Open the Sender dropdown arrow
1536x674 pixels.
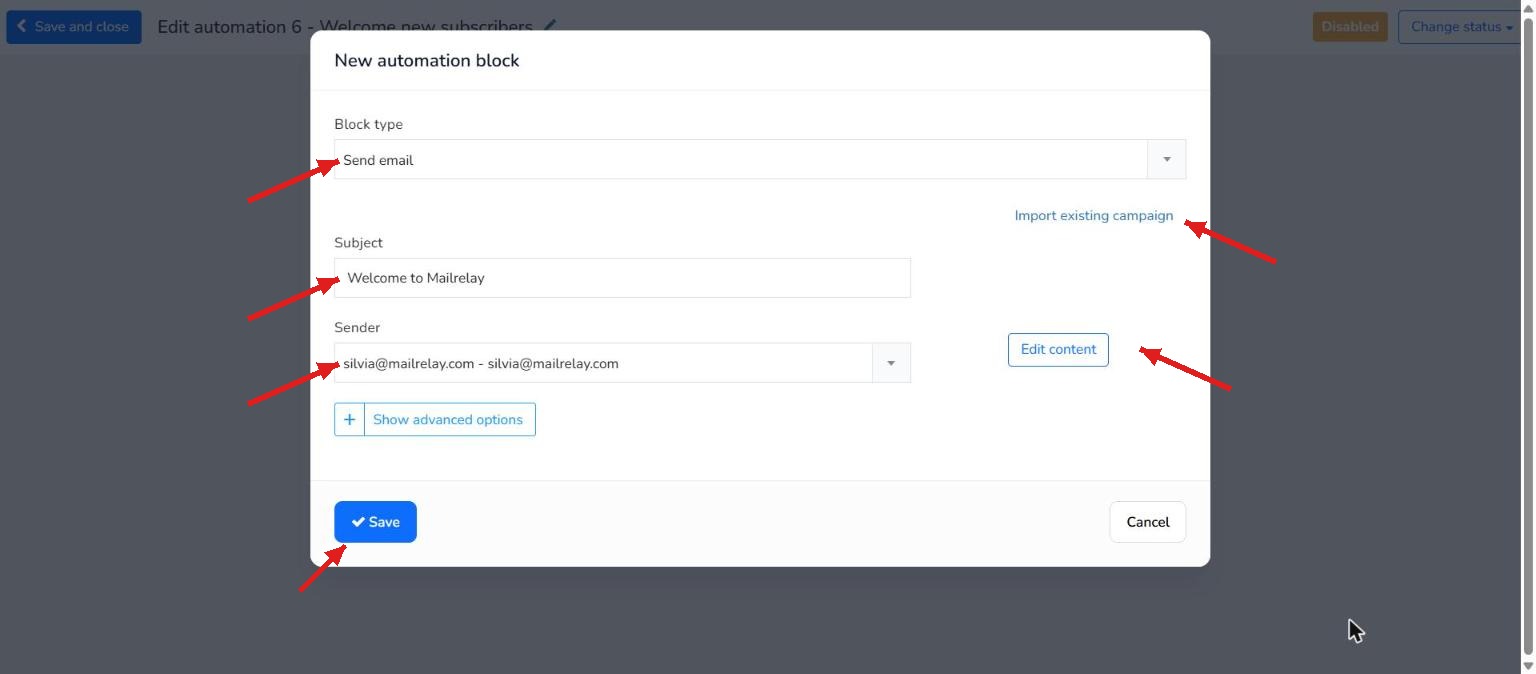(891, 363)
